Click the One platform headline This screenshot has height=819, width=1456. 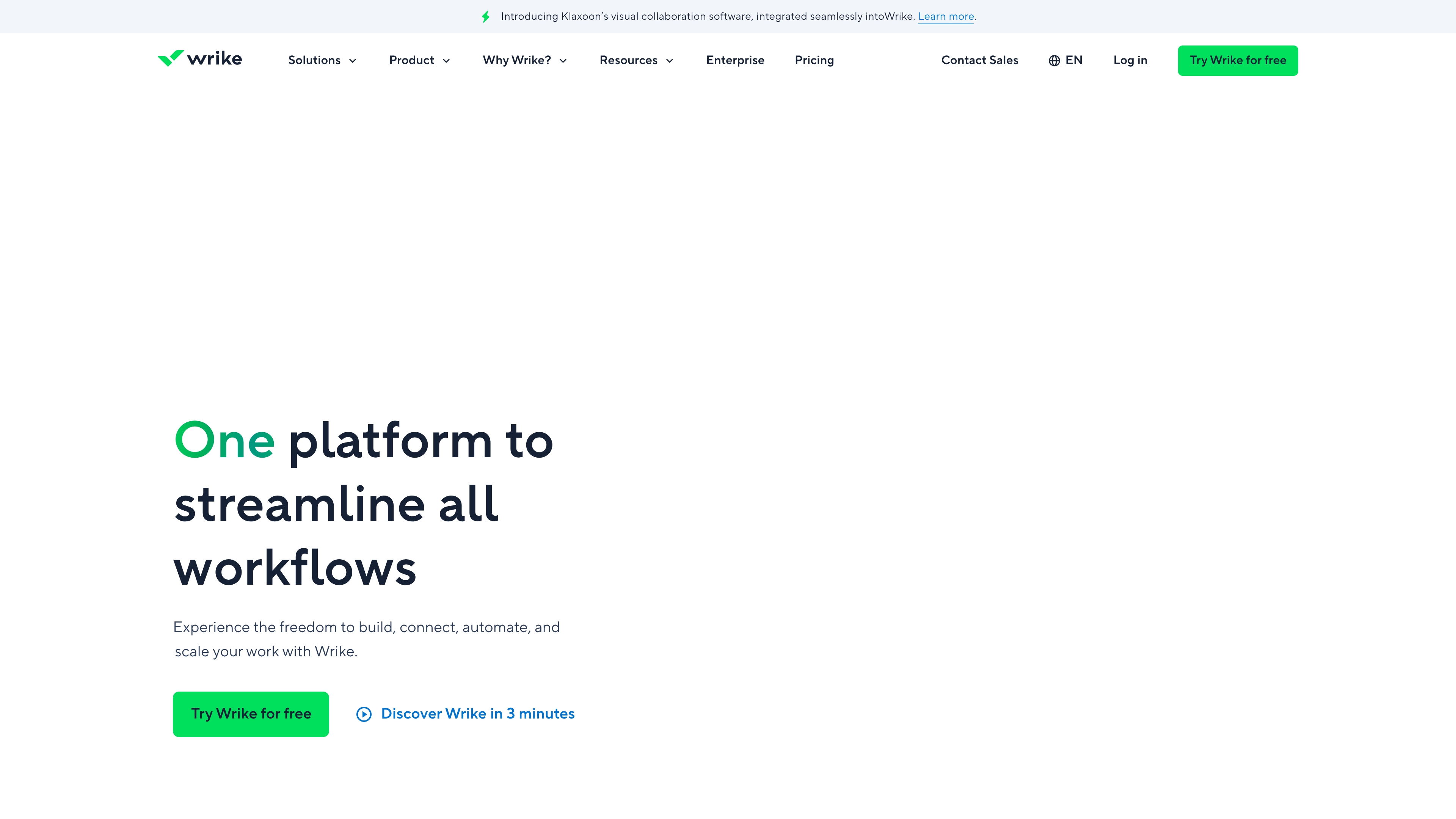[x=364, y=504]
